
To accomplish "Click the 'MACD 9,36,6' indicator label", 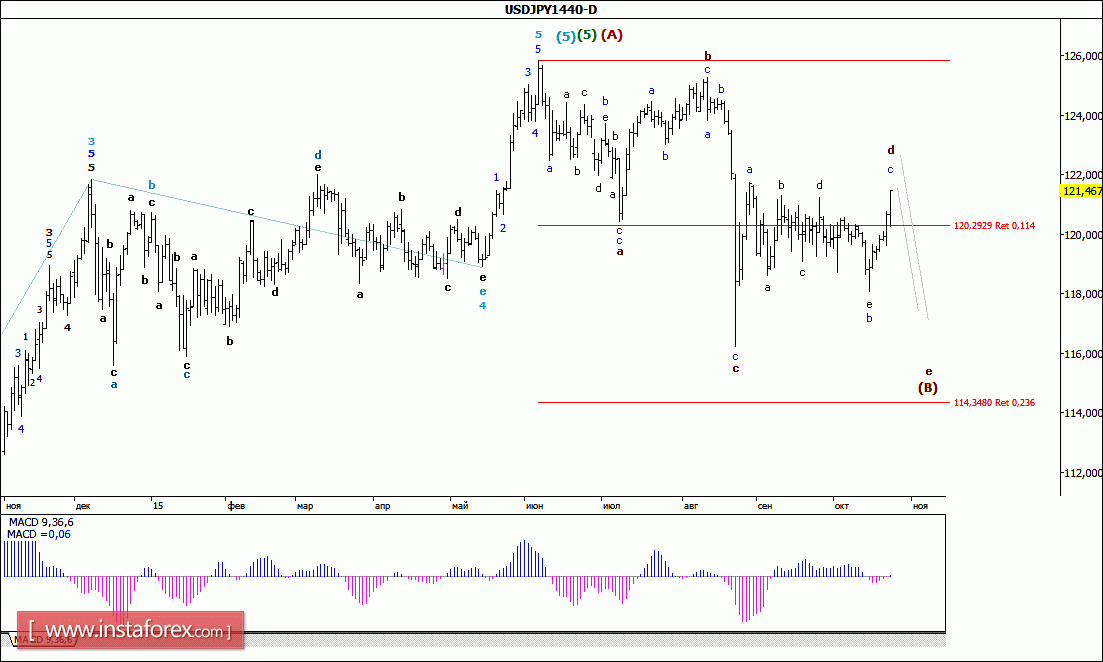I will (x=41, y=523).
